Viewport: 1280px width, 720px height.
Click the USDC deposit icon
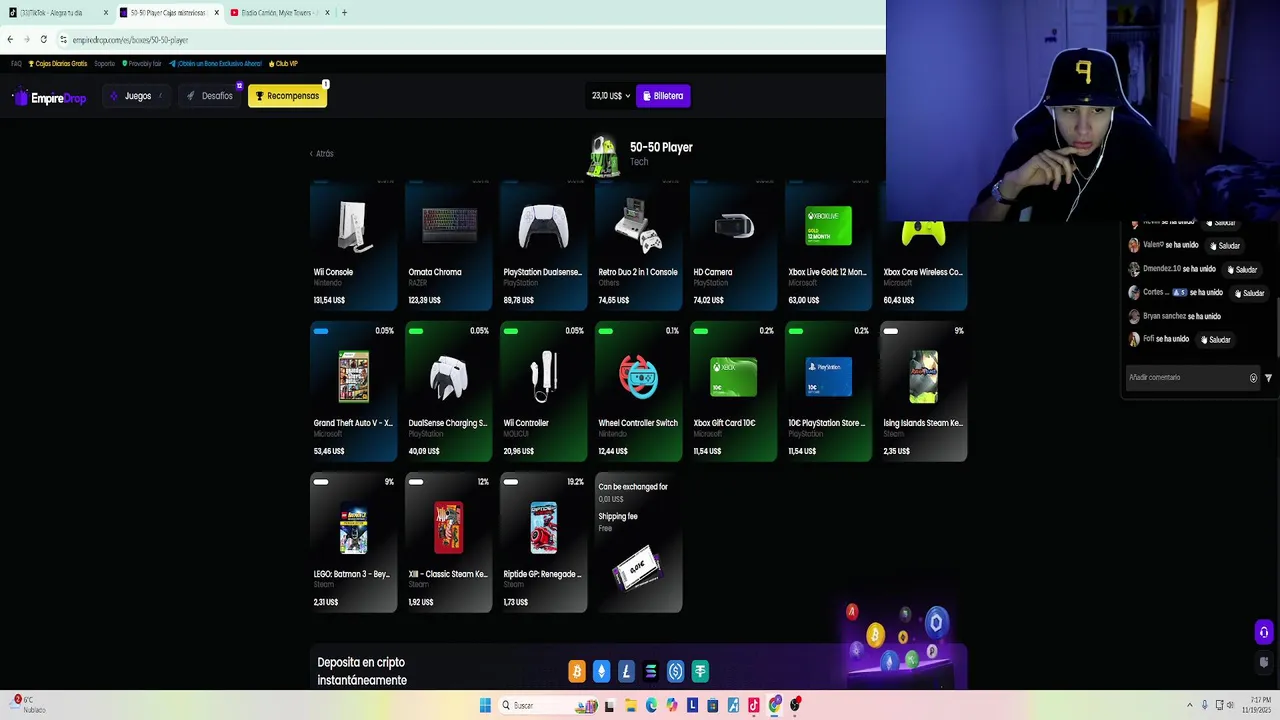pyautogui.click(x=675, y=672)
